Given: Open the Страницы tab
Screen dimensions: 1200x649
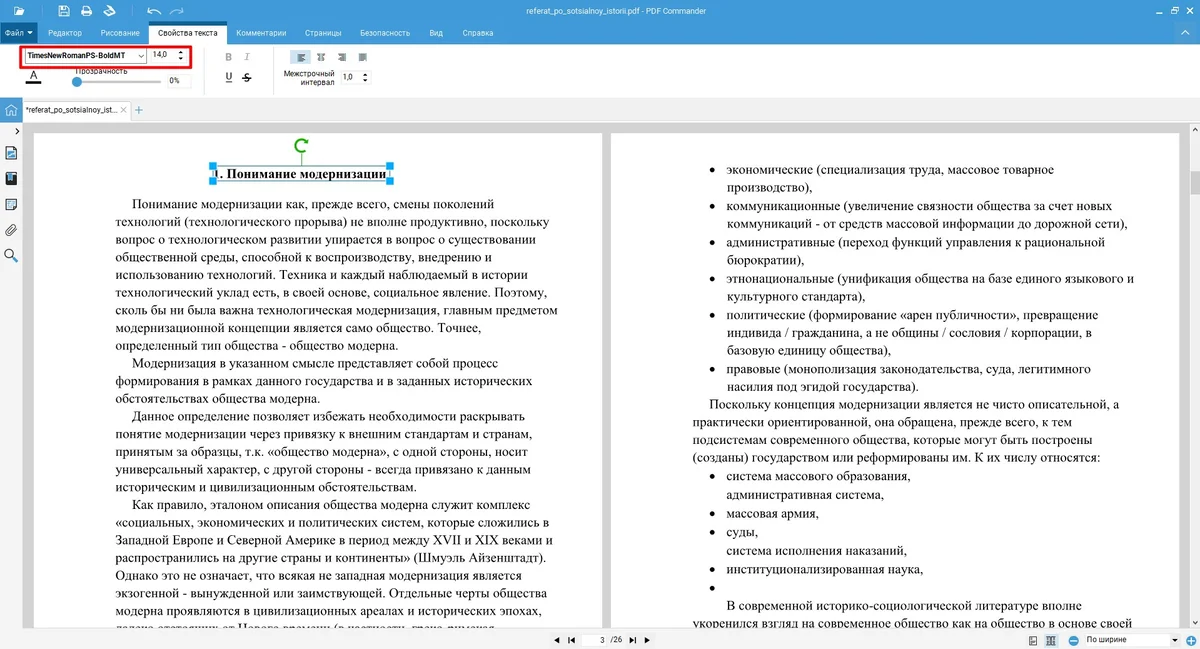Looking at the screenshot, I should click(325, 33).
